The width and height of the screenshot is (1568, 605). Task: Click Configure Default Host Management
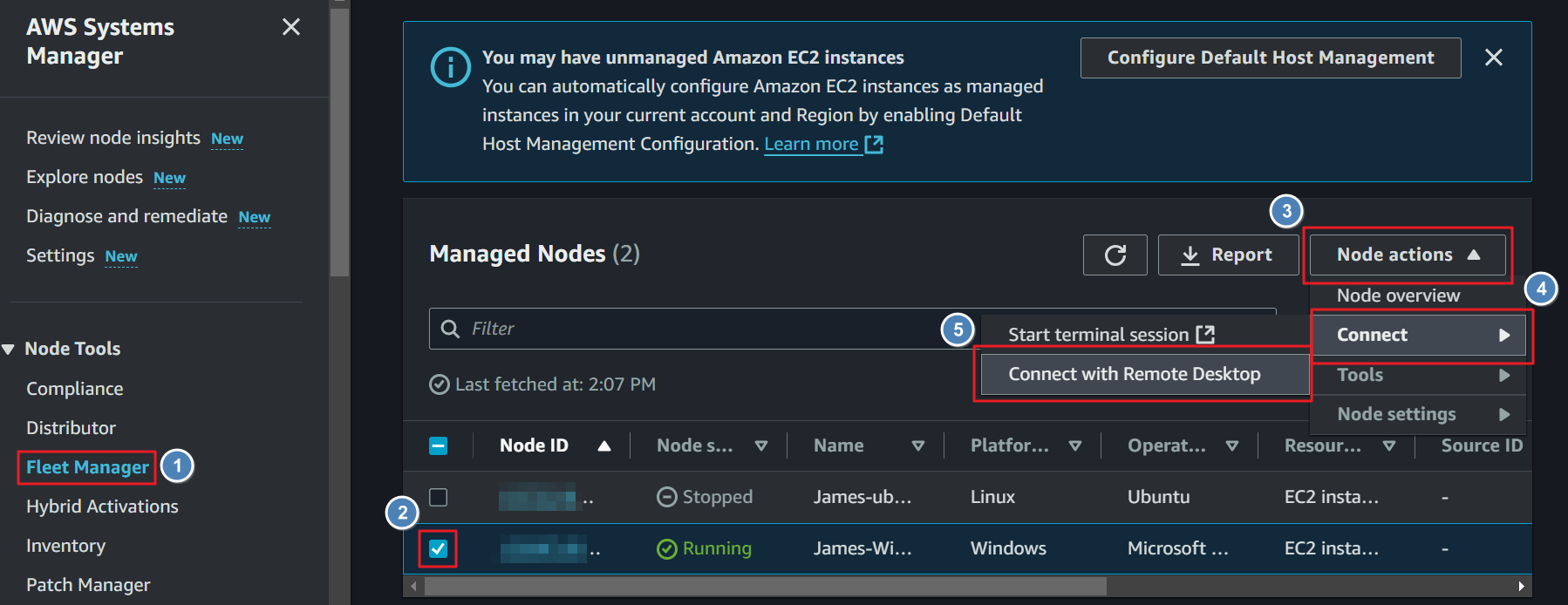(1271, 58)
